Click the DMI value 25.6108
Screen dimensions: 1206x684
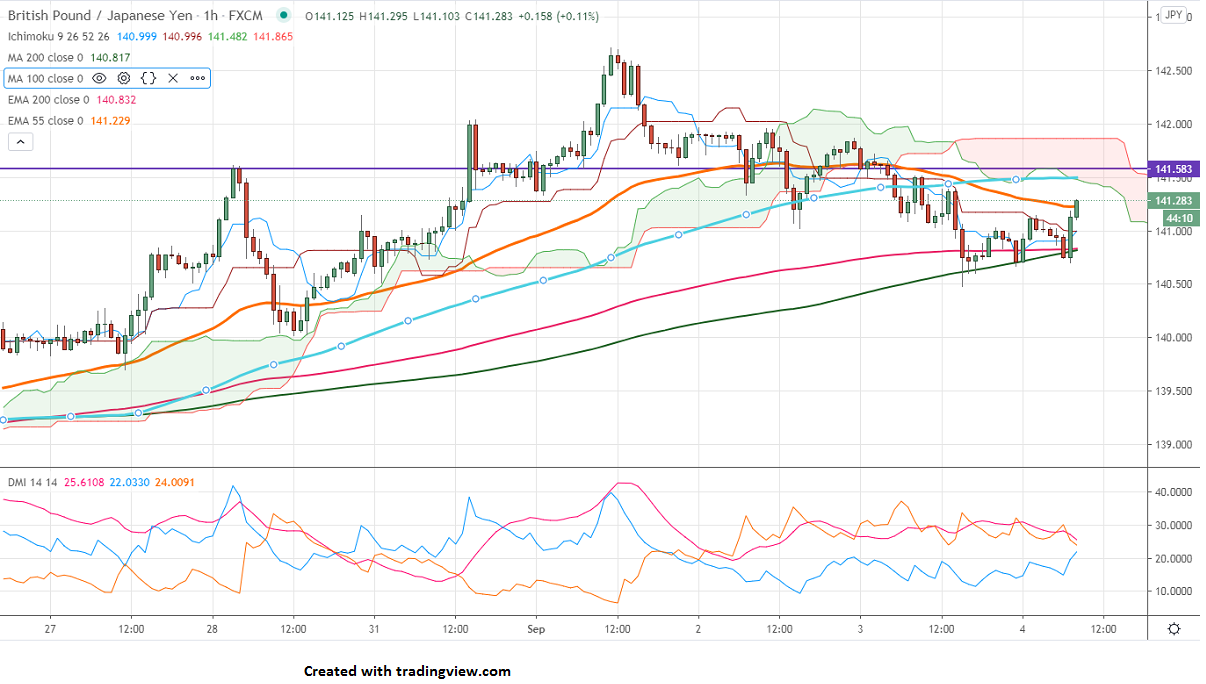(84, 481)
